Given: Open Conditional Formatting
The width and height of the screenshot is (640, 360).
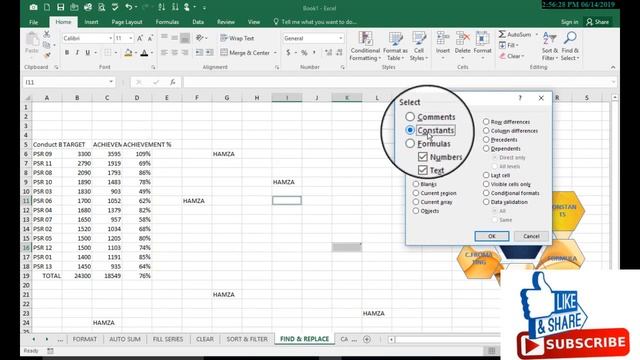Looking at the screenshot, I should click(365, 46).
